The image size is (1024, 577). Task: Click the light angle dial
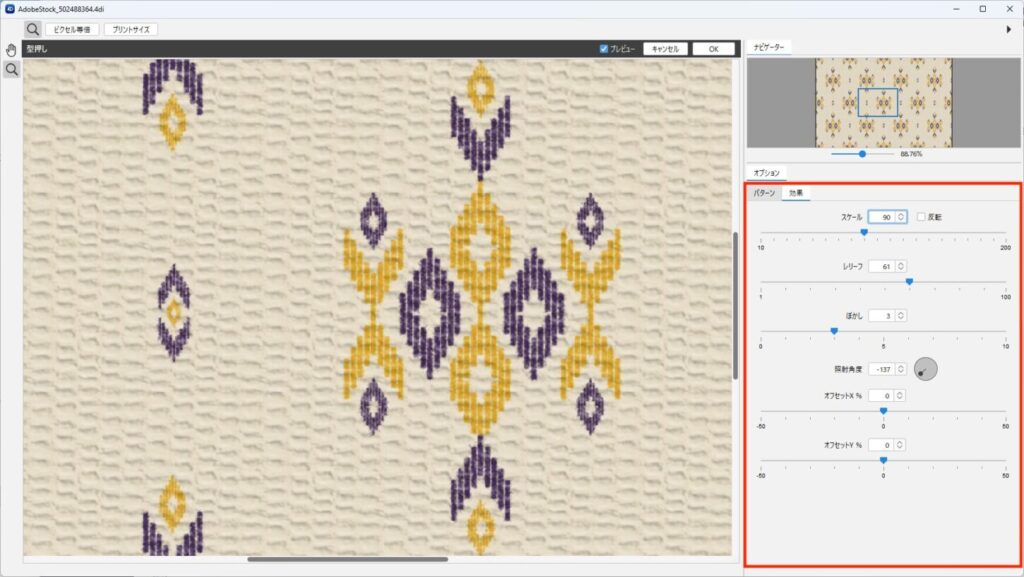pyautogui.click(x=926, y=369)
